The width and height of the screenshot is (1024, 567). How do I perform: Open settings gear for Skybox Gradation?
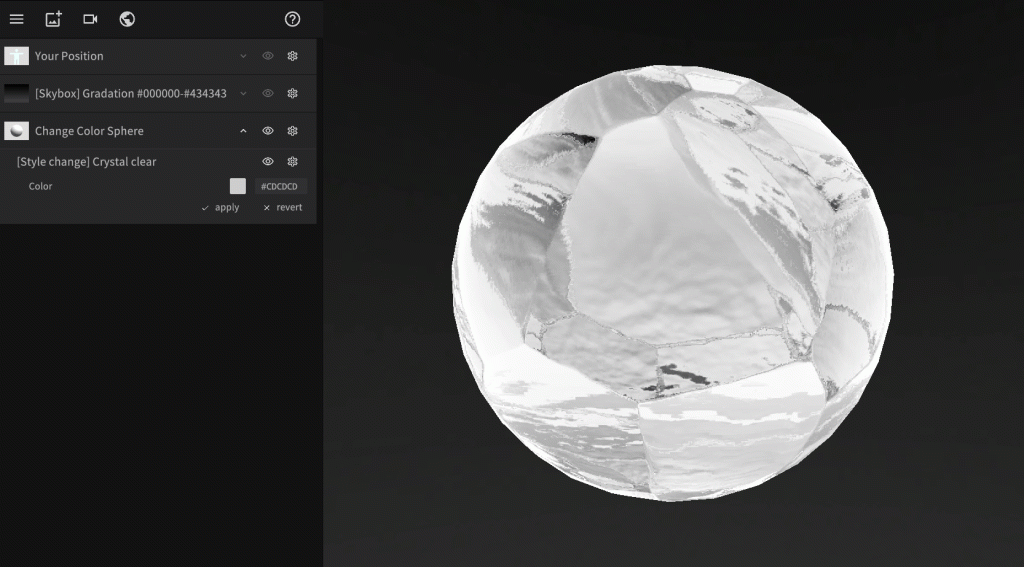(x=293, y=93)
